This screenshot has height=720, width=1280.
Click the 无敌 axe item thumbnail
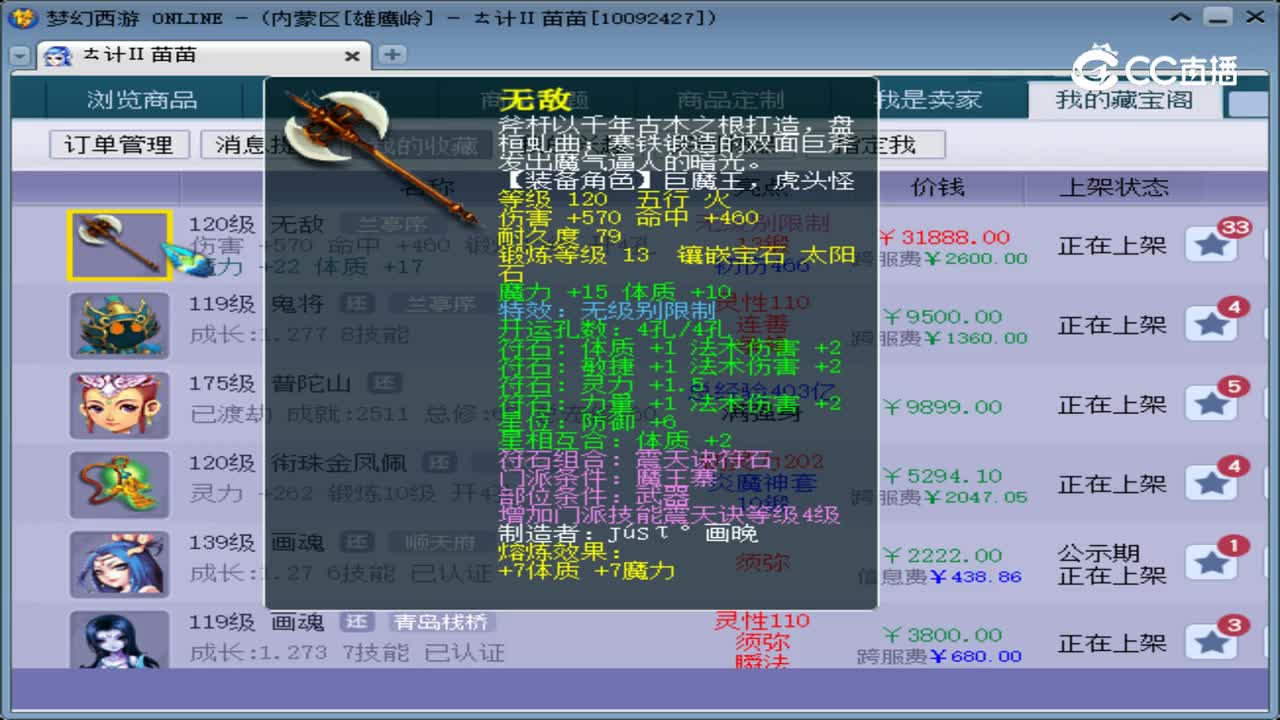point(119,245)
